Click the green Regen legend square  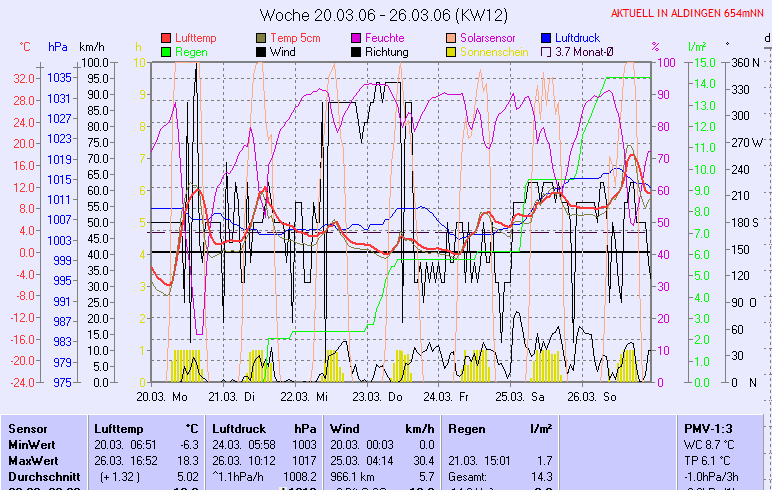tap(166, 52)
